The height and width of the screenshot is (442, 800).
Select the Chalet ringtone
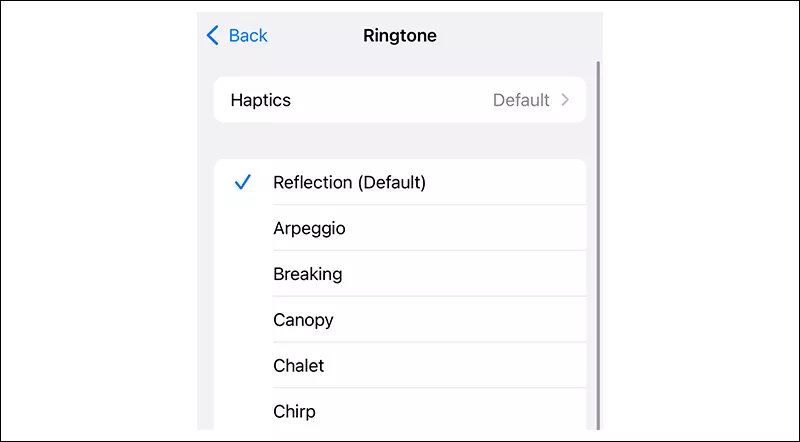tap(299, 366)
